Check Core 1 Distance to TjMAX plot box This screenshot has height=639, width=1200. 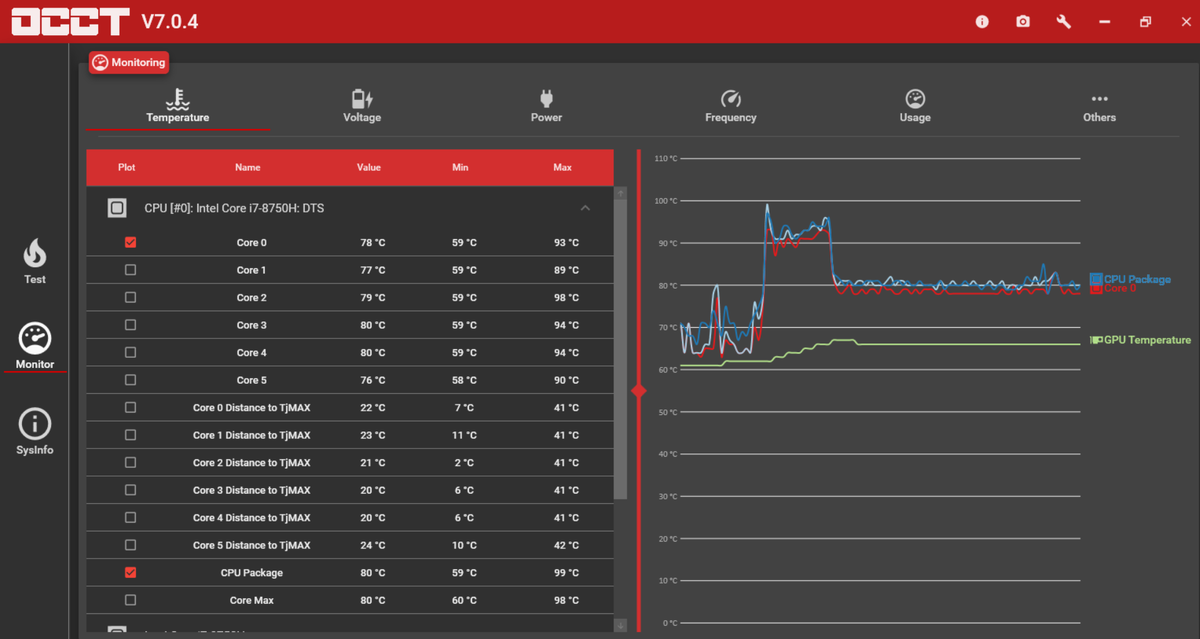coord(130,435)
